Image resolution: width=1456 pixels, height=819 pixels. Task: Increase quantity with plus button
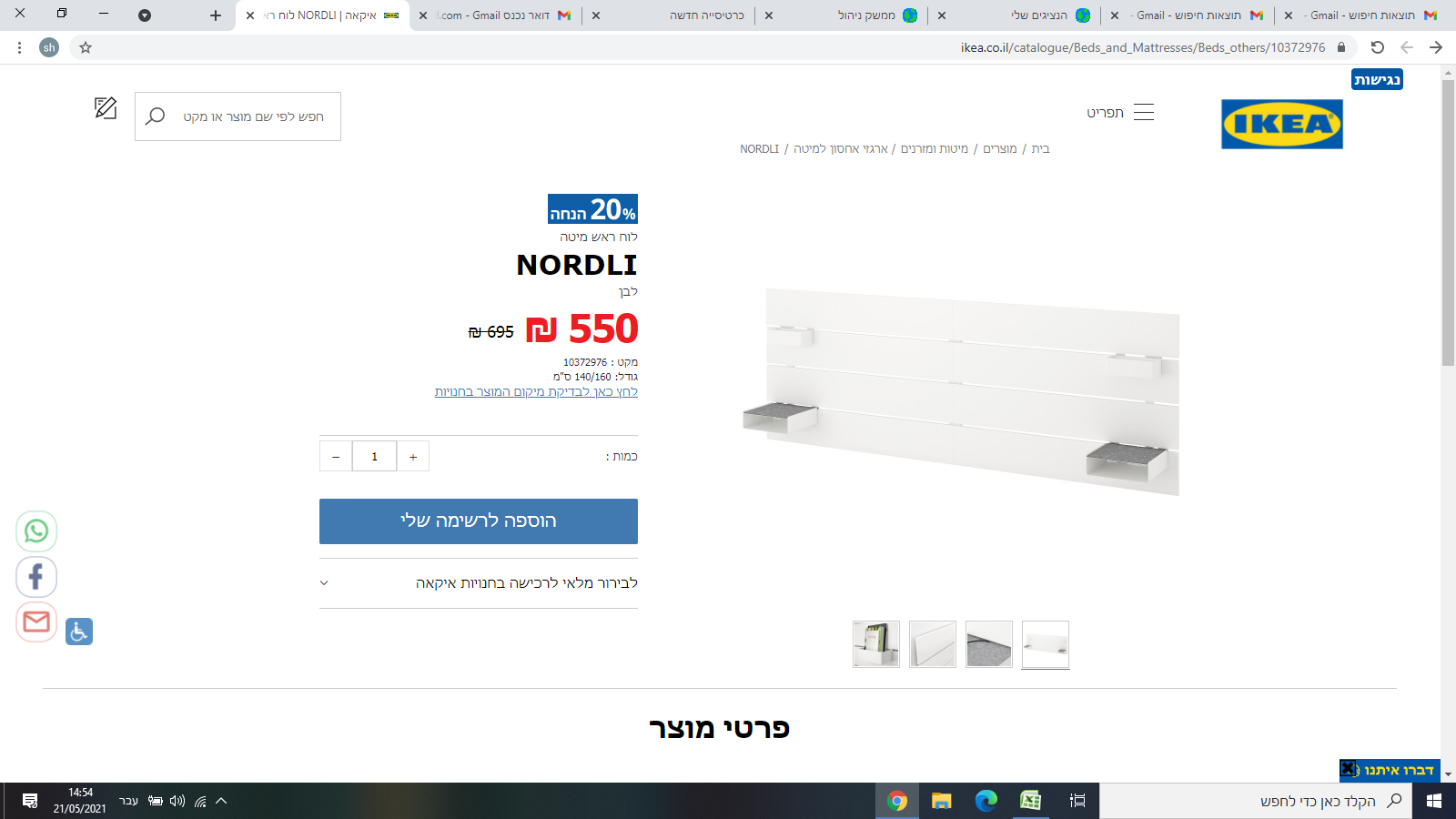413,457
